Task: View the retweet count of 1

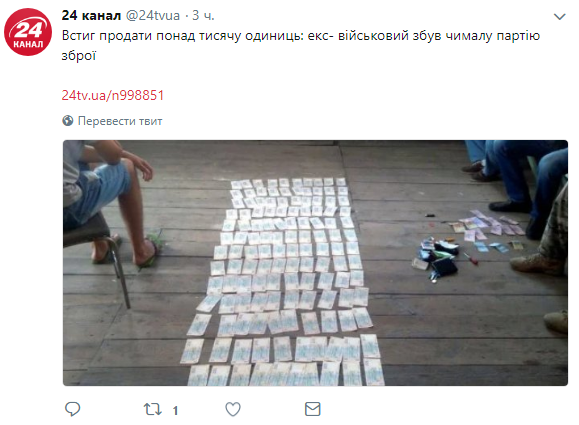Action: (175, 410)
